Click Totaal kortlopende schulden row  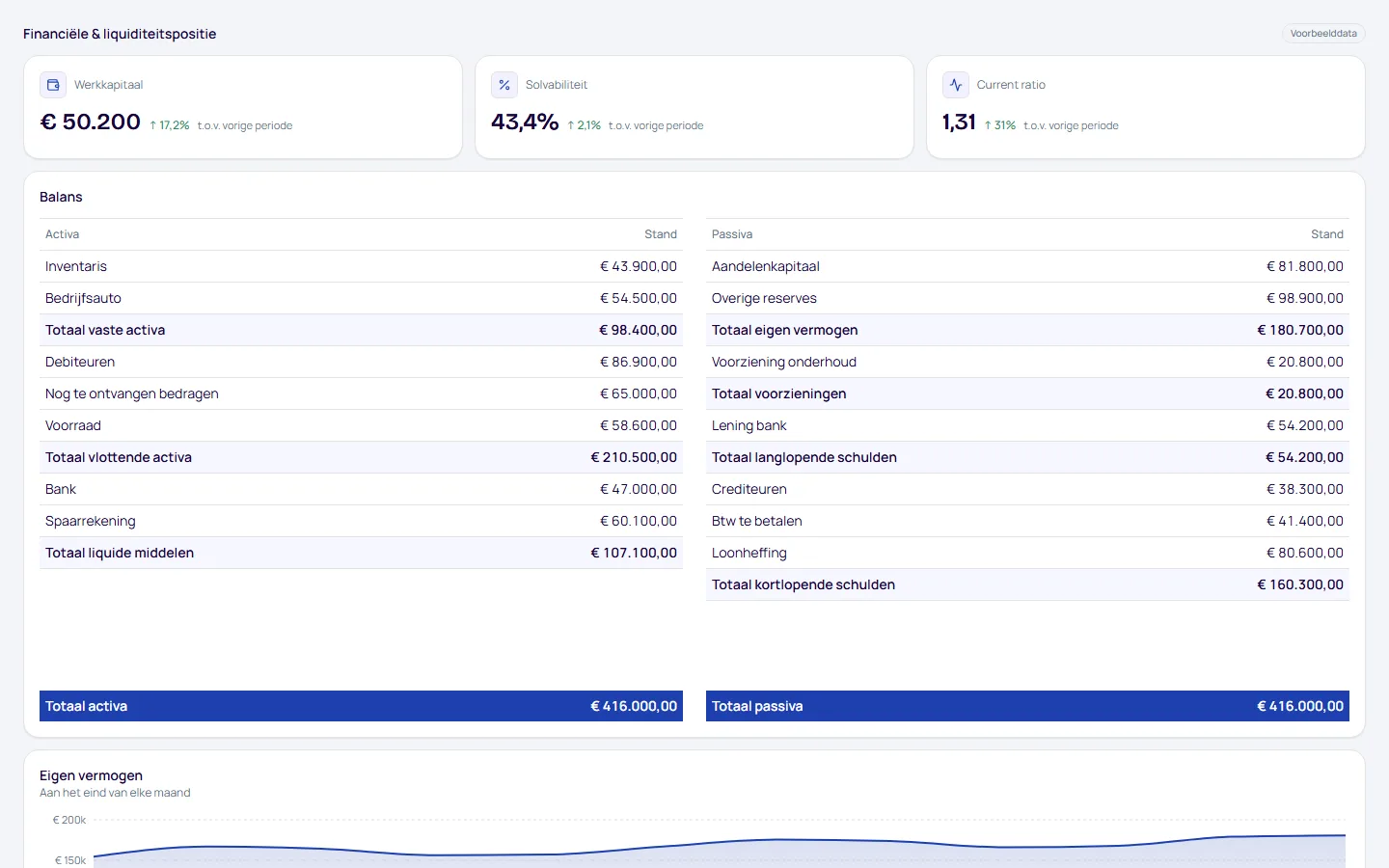[1027, 584]
